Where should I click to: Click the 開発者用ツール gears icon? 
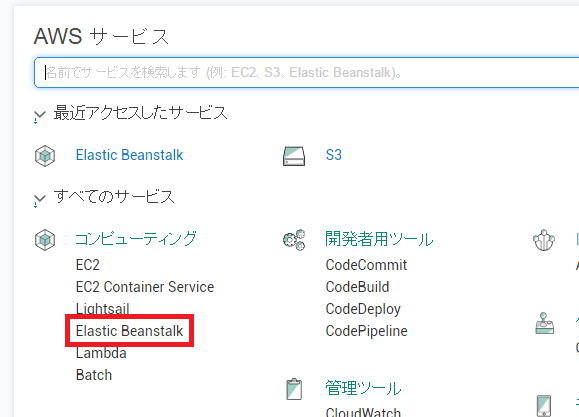[x=294, y=240]
